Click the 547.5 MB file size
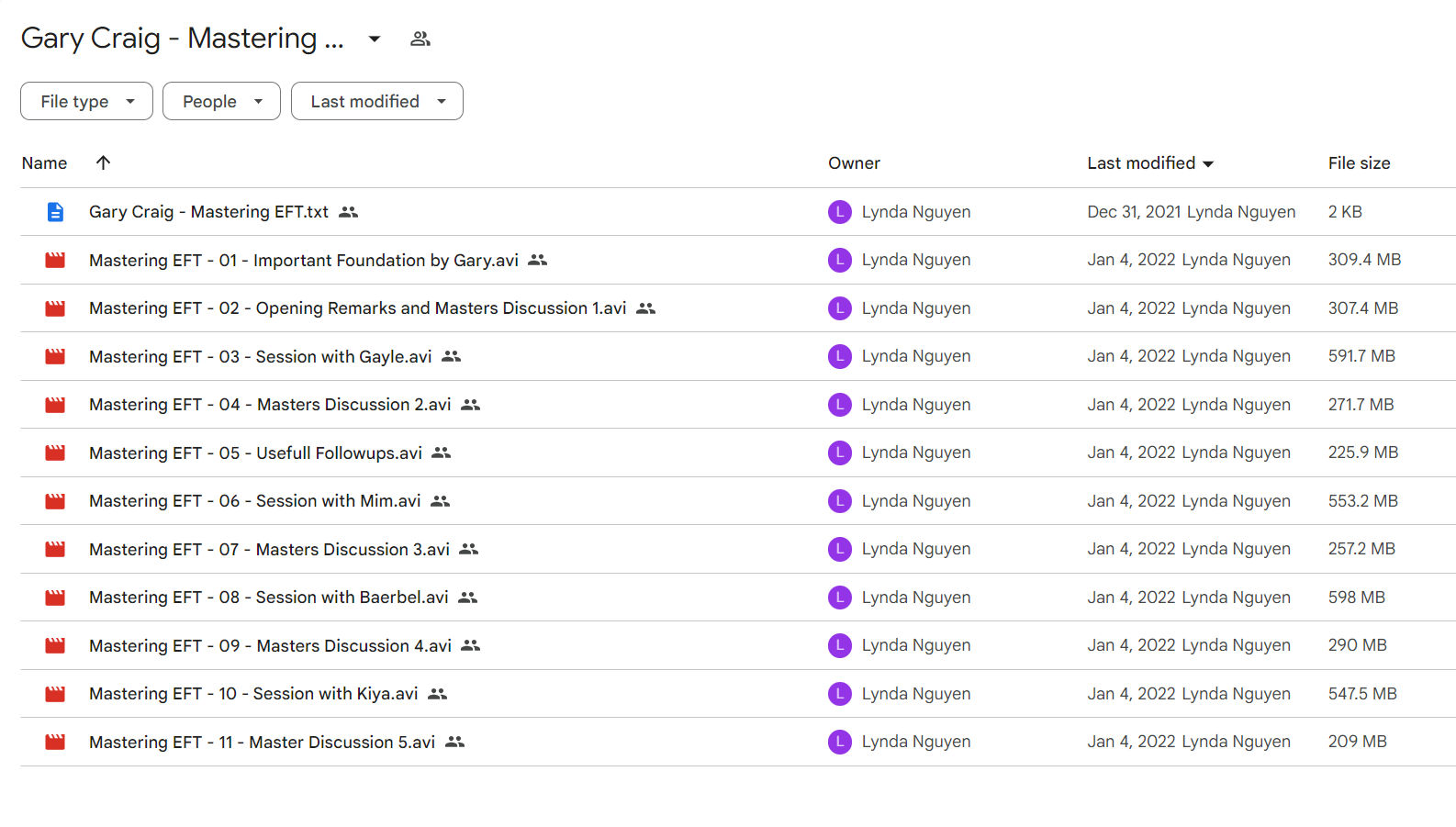 coord(1362,694)
